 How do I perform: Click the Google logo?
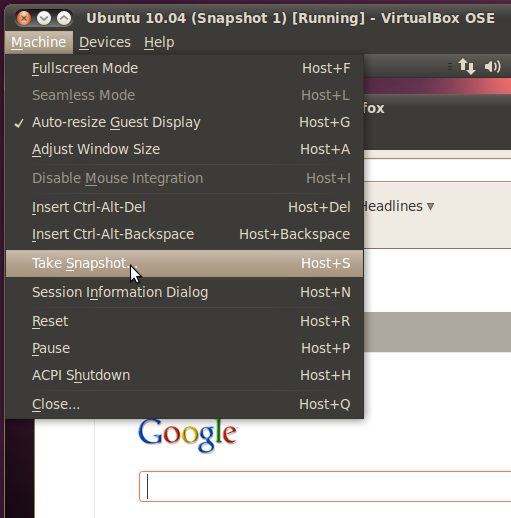point(188,434)
